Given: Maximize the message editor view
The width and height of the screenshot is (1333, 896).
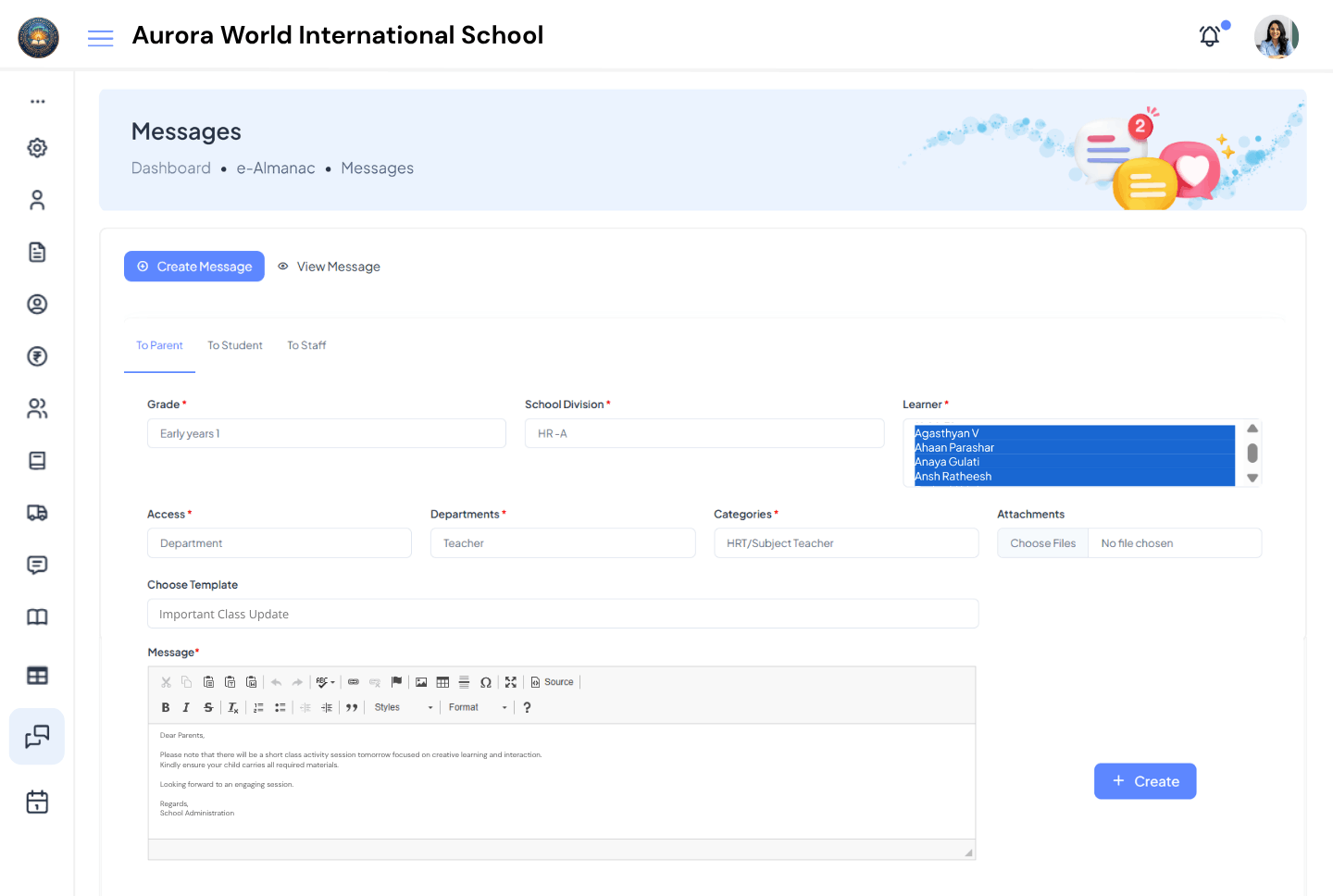Looking at the screenshot, I should point(511,681).
